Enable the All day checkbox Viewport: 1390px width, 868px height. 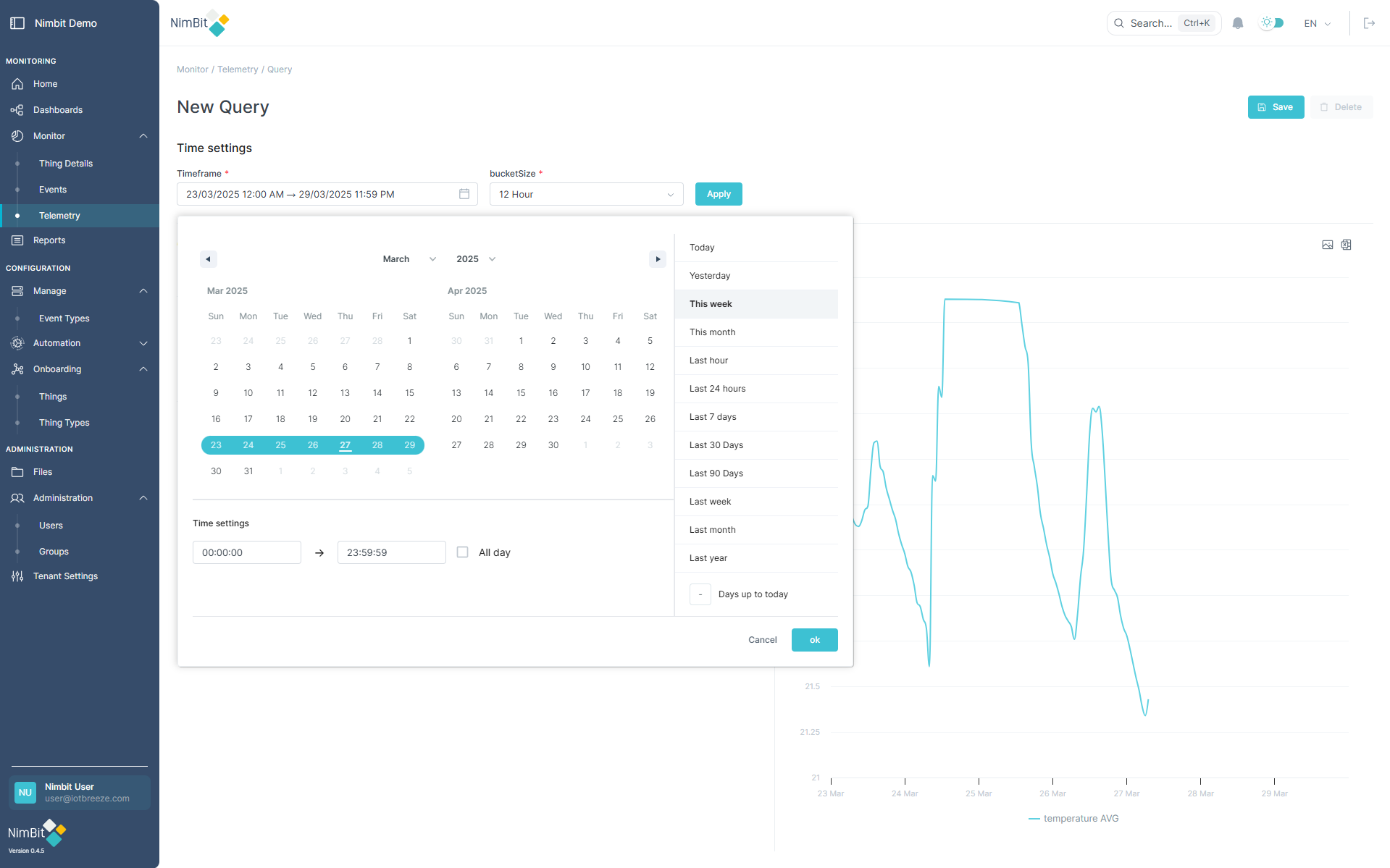pyautogui.click(x=462, y=552)
